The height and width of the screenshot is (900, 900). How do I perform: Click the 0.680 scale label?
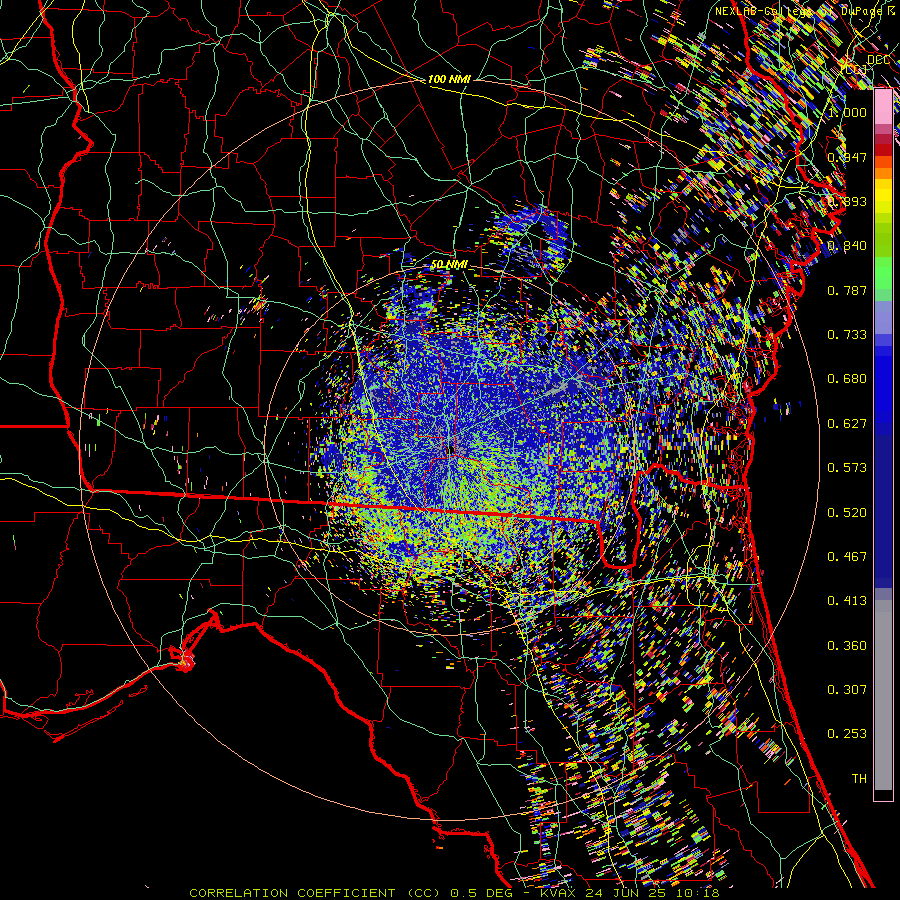point(847,379)
